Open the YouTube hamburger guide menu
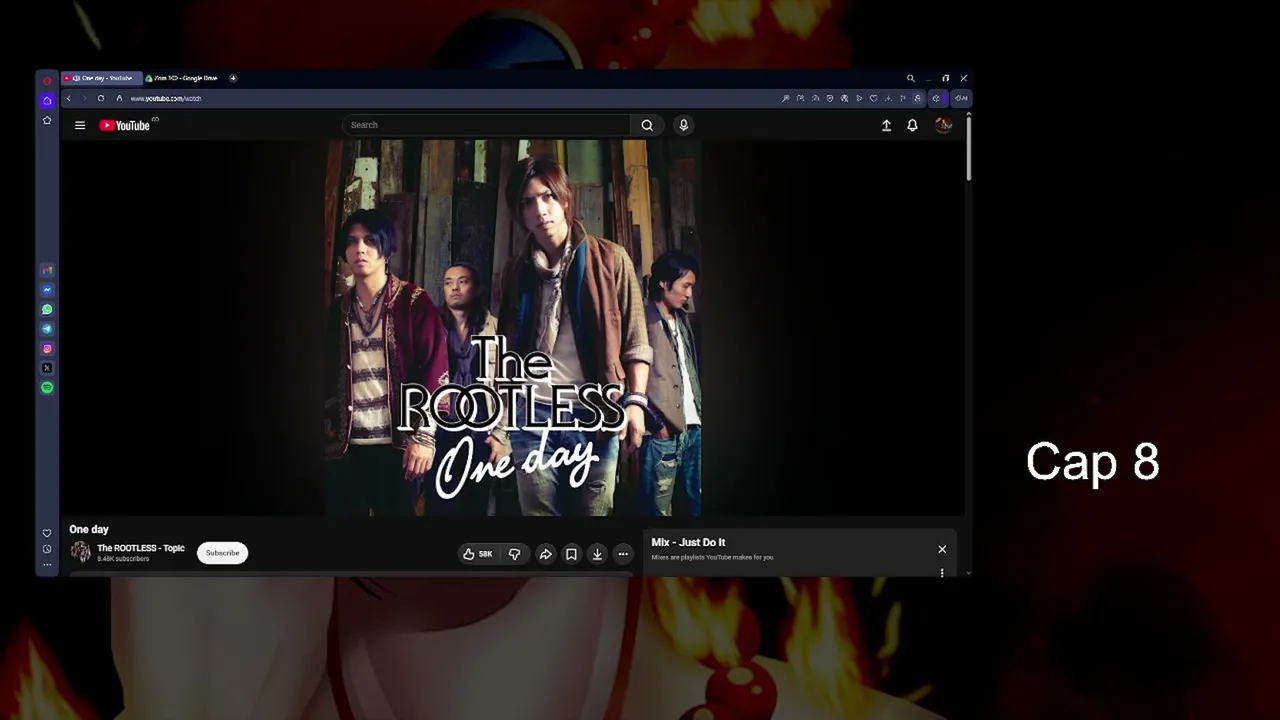 80,125
